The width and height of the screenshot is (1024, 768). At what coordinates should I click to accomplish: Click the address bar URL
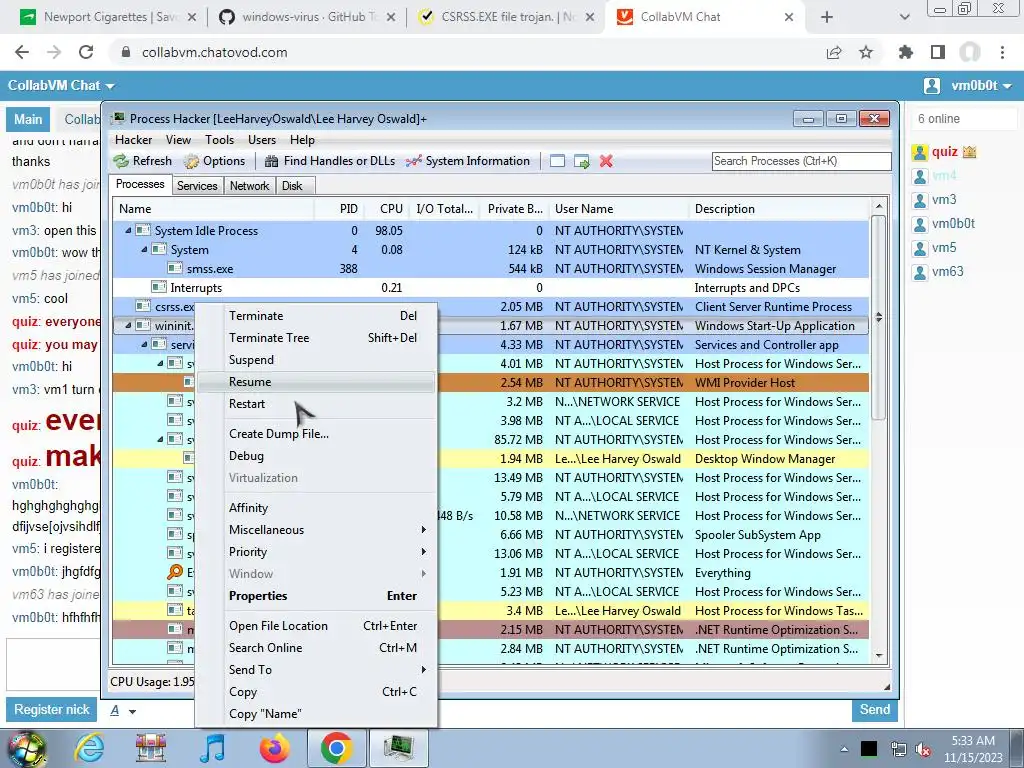pyautogui.click(x=214, y=52)
